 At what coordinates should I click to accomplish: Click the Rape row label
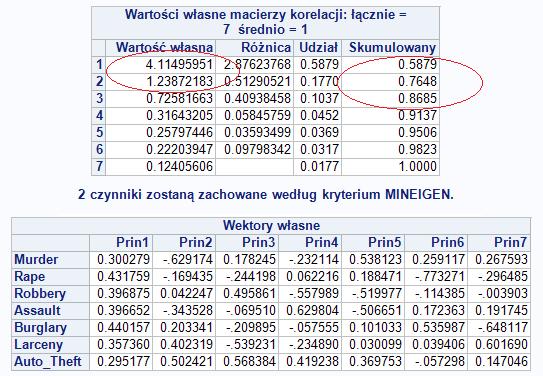(29, 277)
